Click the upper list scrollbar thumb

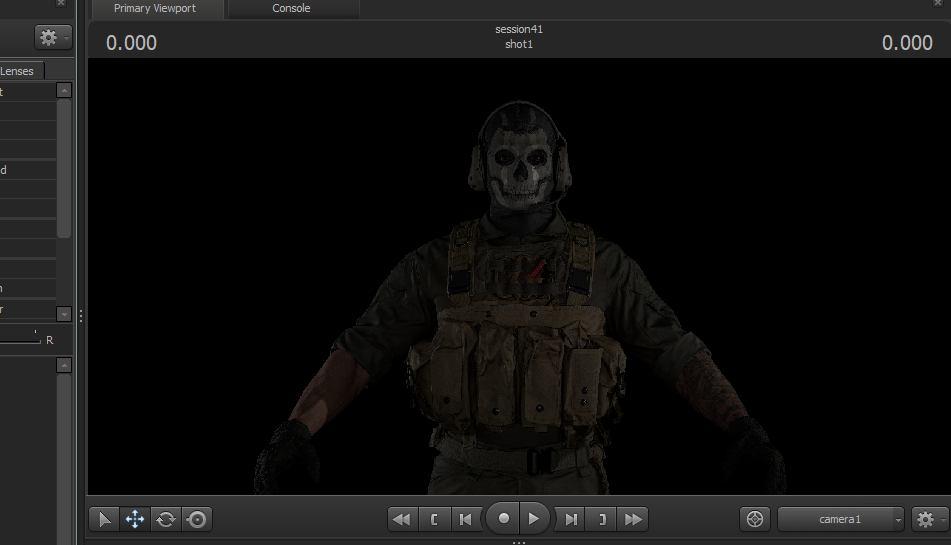[x=64, y=168]
